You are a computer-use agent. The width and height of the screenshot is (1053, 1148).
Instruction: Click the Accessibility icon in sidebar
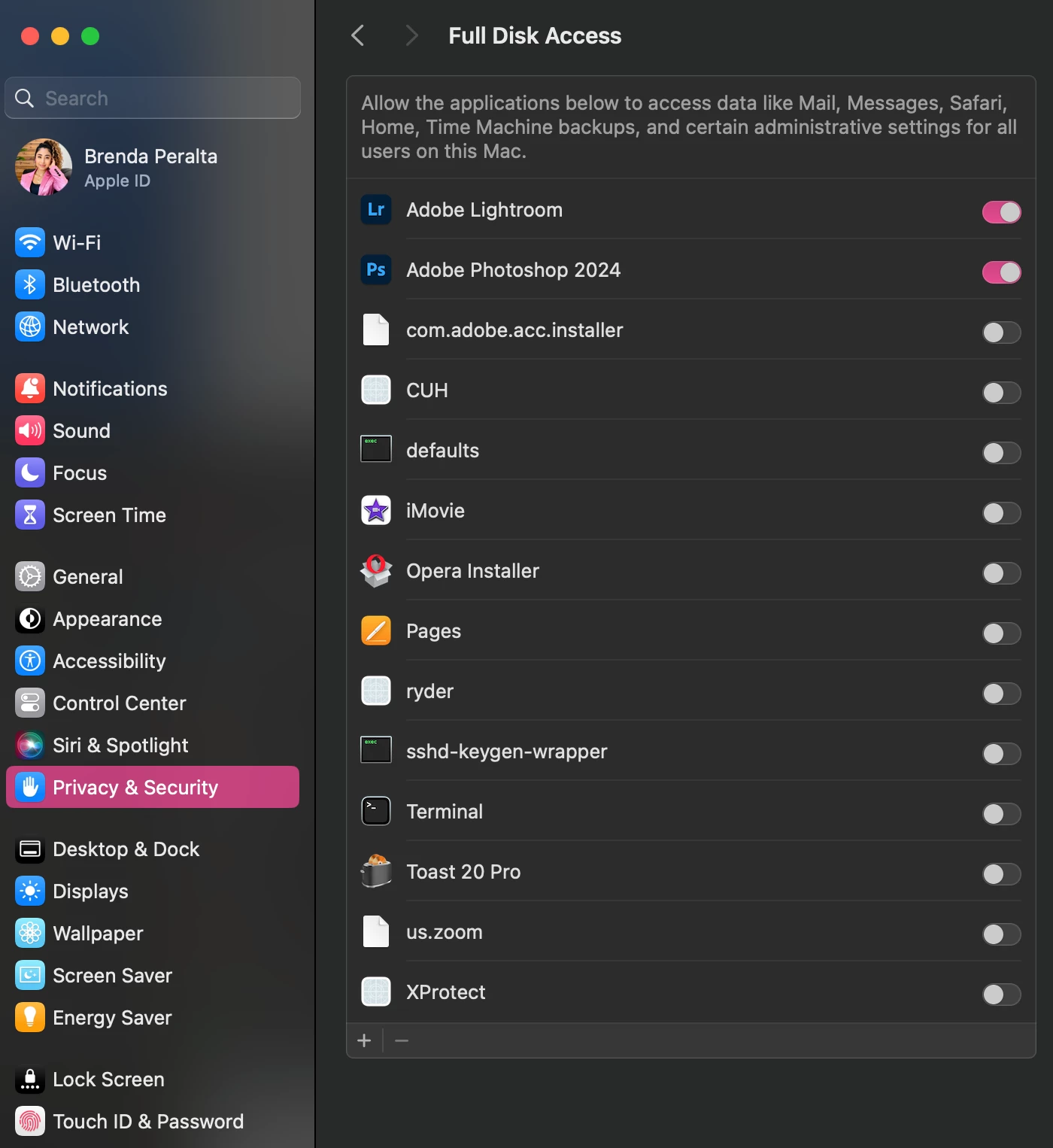tap(30, 661)
